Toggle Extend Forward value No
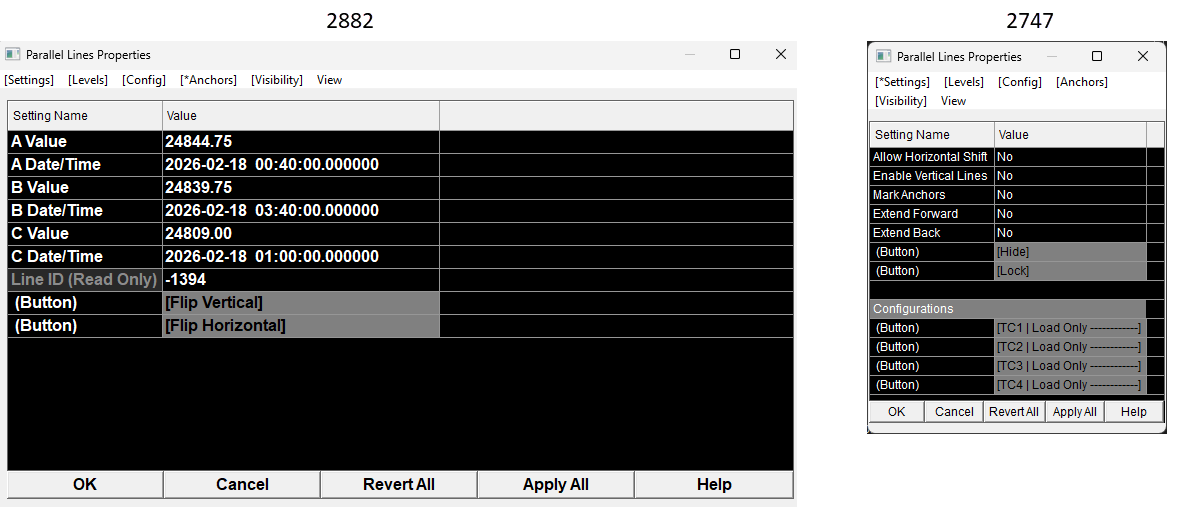The image size is (1190, 507). 1070,213
